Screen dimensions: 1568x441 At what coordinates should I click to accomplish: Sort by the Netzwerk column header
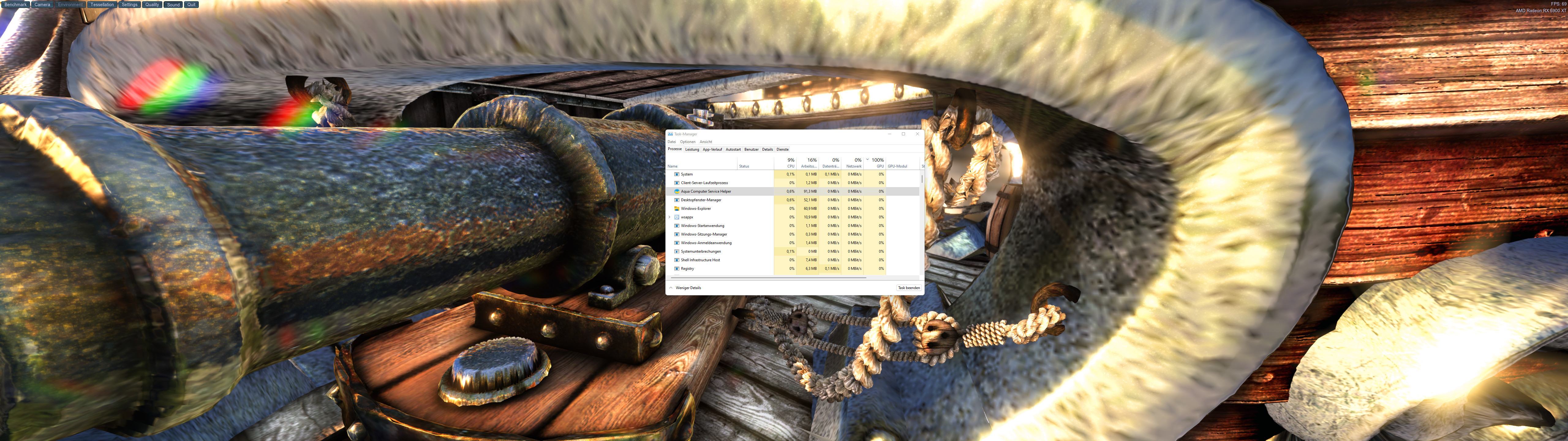[x=852, y=163]
